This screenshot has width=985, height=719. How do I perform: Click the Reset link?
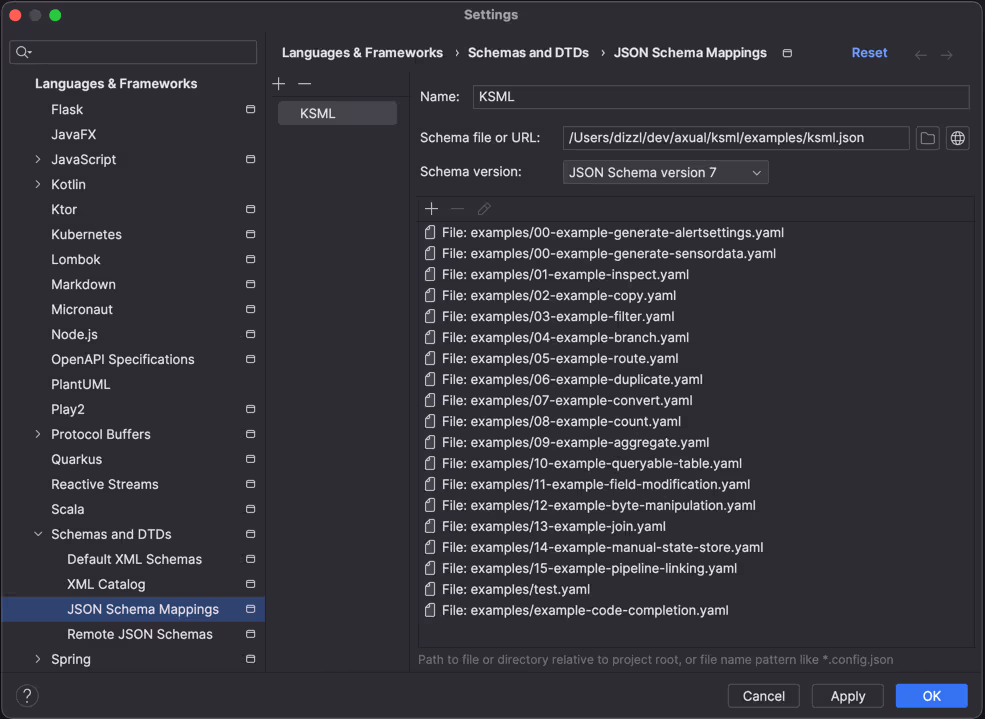point(869,53)
